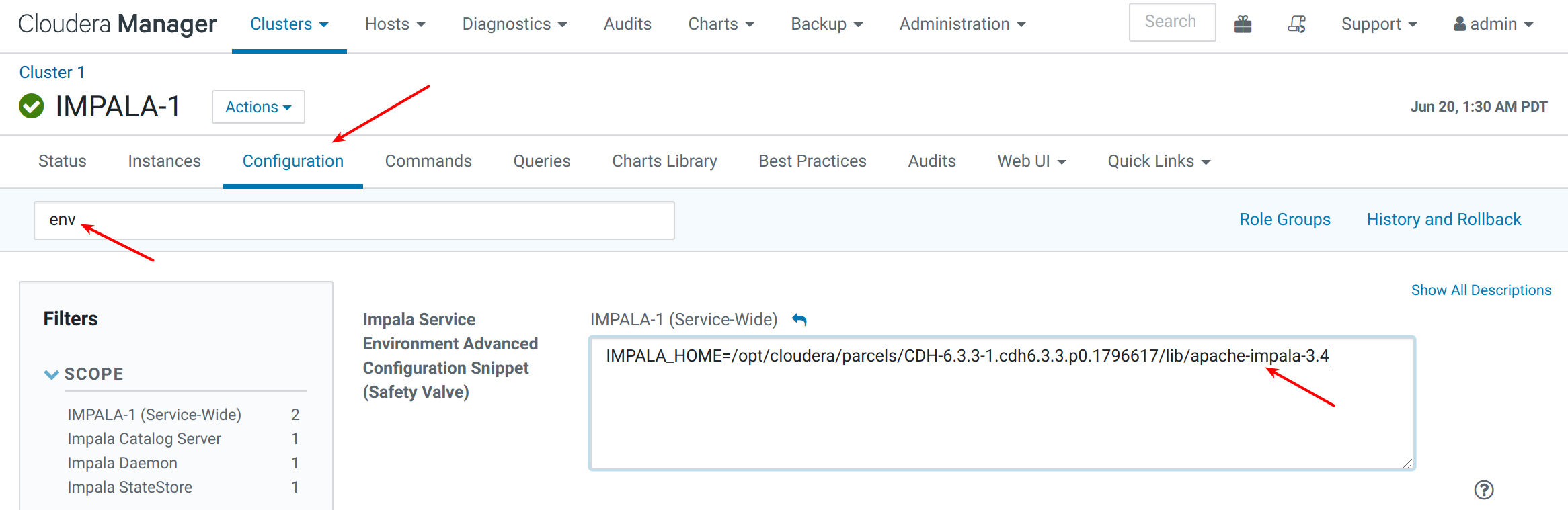Open the Commands tab

(428, 161)
